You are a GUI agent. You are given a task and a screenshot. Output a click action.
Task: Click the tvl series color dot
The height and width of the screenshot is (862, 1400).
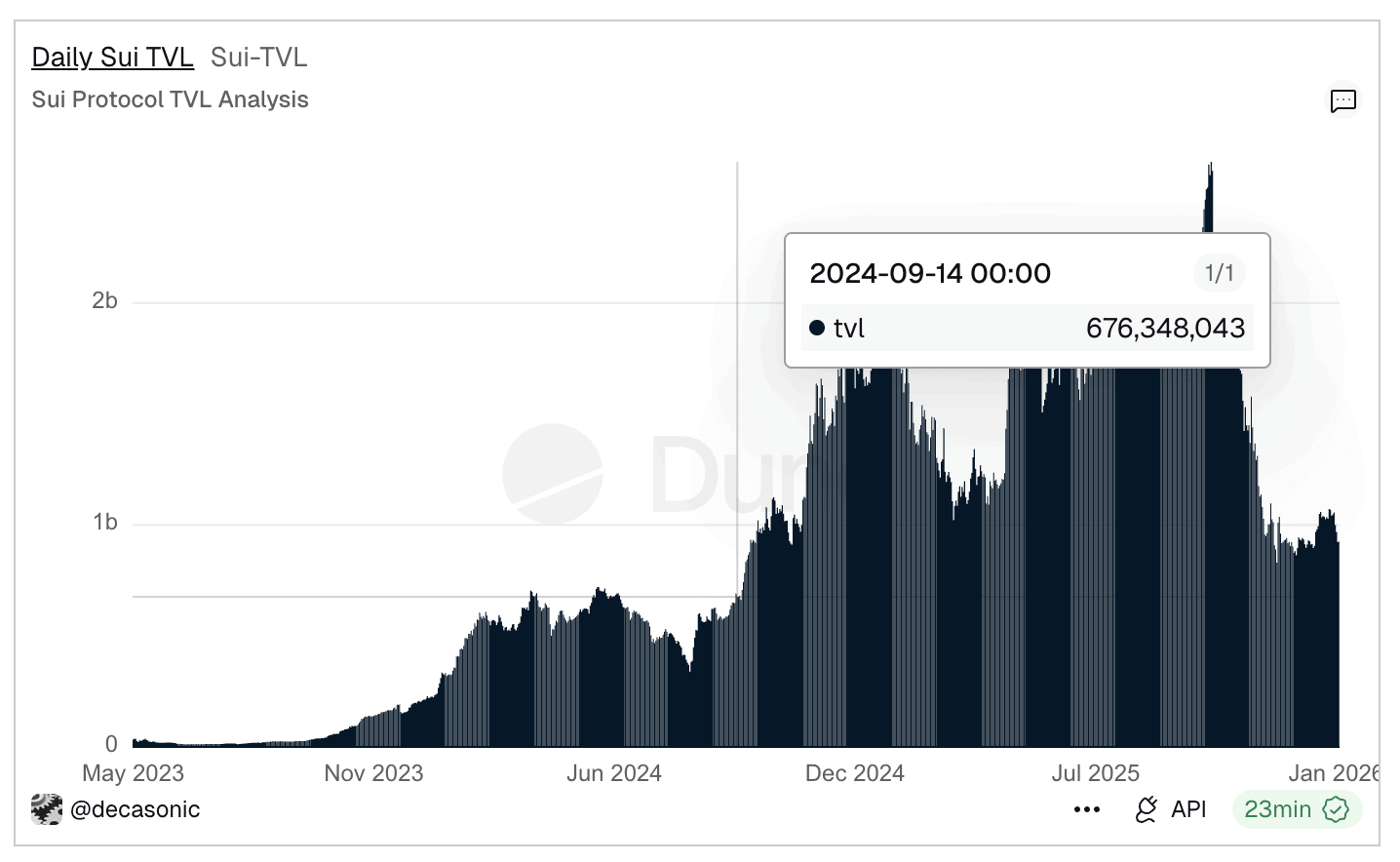(x=817, y=328)
